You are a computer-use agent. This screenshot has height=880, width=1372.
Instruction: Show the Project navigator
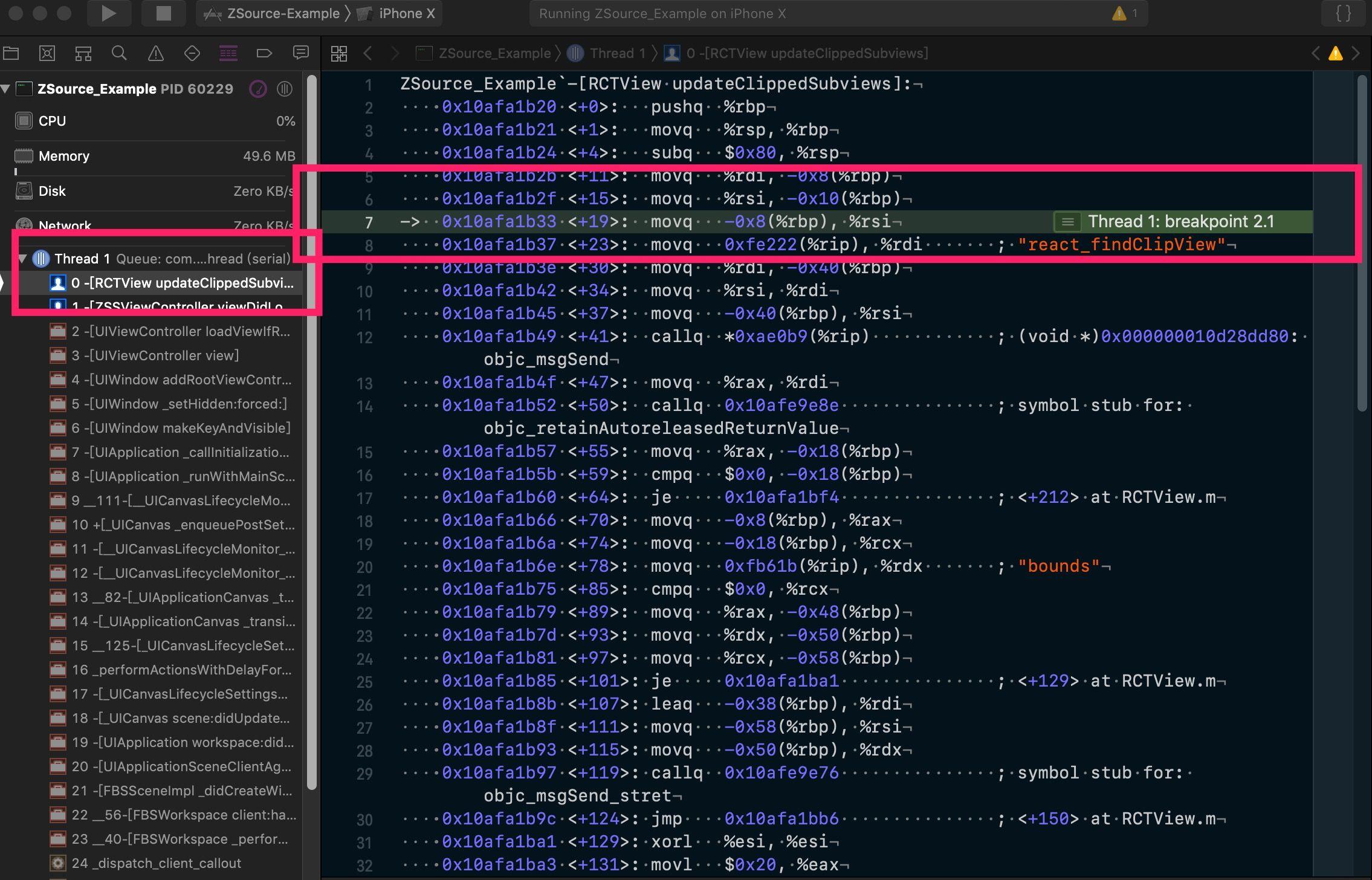tap(11, 53)
